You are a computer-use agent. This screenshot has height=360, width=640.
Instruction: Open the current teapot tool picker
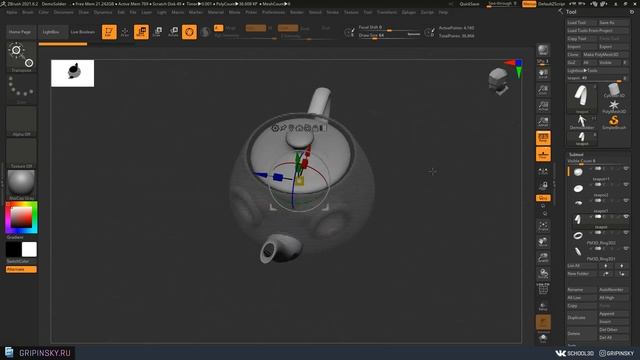click(x=582, y=98)
